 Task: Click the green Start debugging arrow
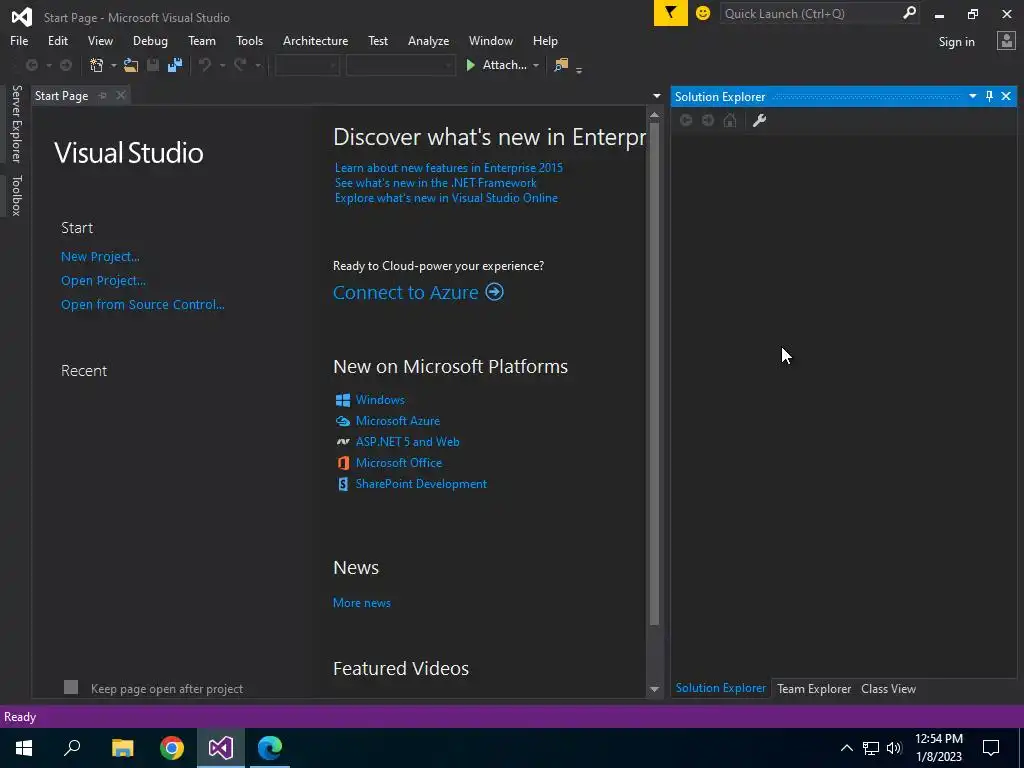(470, 65)
